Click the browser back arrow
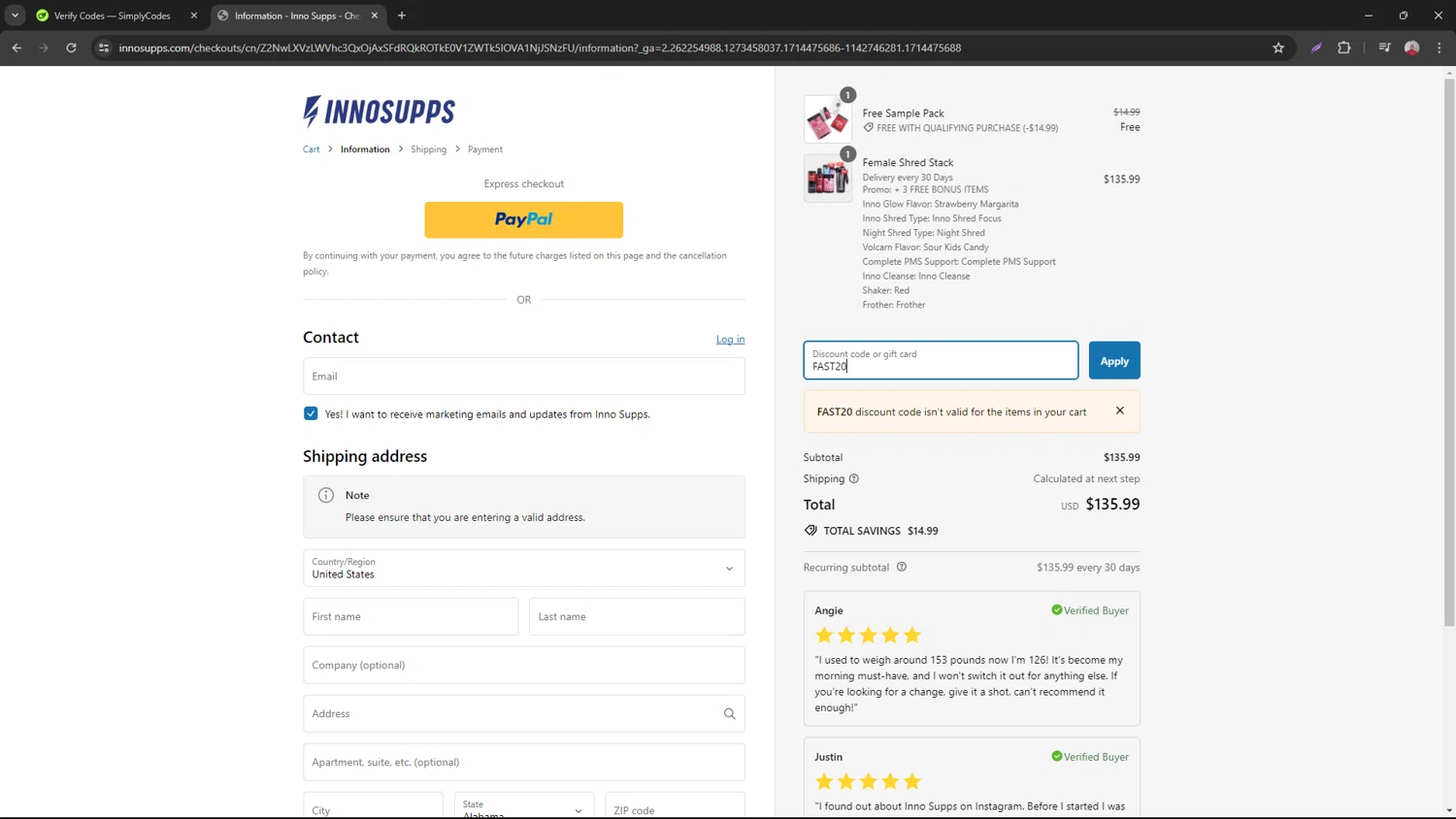 (17, 48)
